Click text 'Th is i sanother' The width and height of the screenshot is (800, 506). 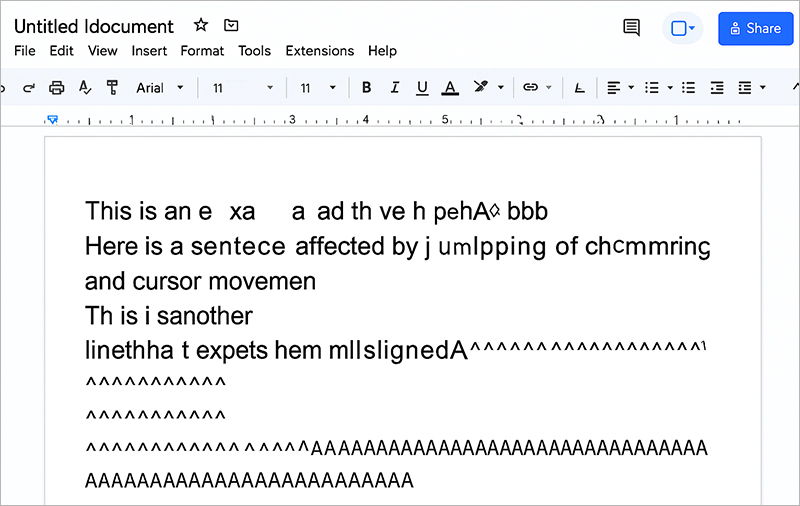coord(168,316)
